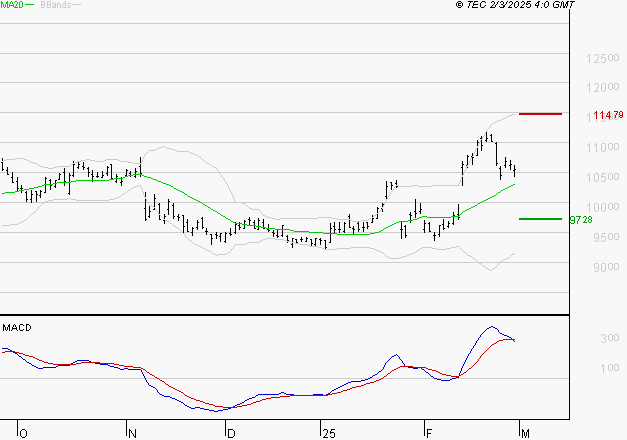
Task: Select the 9000 price axis label
Action: [606, 267]
